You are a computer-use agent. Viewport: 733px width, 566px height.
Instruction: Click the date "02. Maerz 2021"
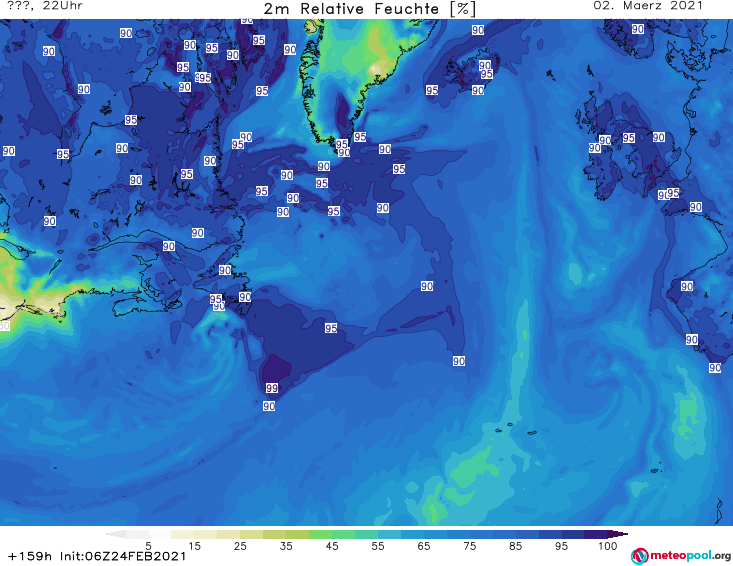(x=648, y=6)
